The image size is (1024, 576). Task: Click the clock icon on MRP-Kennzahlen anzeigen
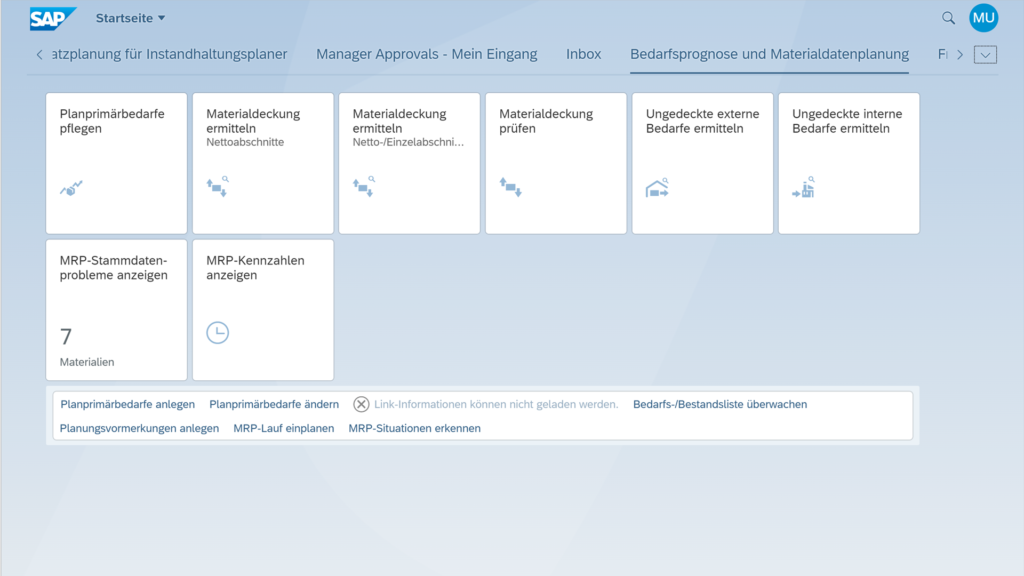[x=218, y=333]
